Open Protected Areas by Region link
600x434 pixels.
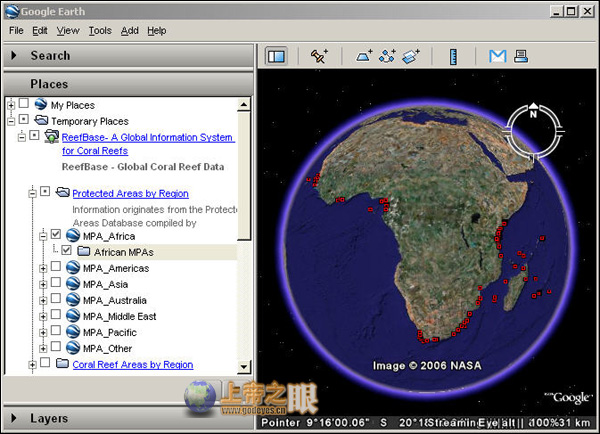click(x=130, y=193)
